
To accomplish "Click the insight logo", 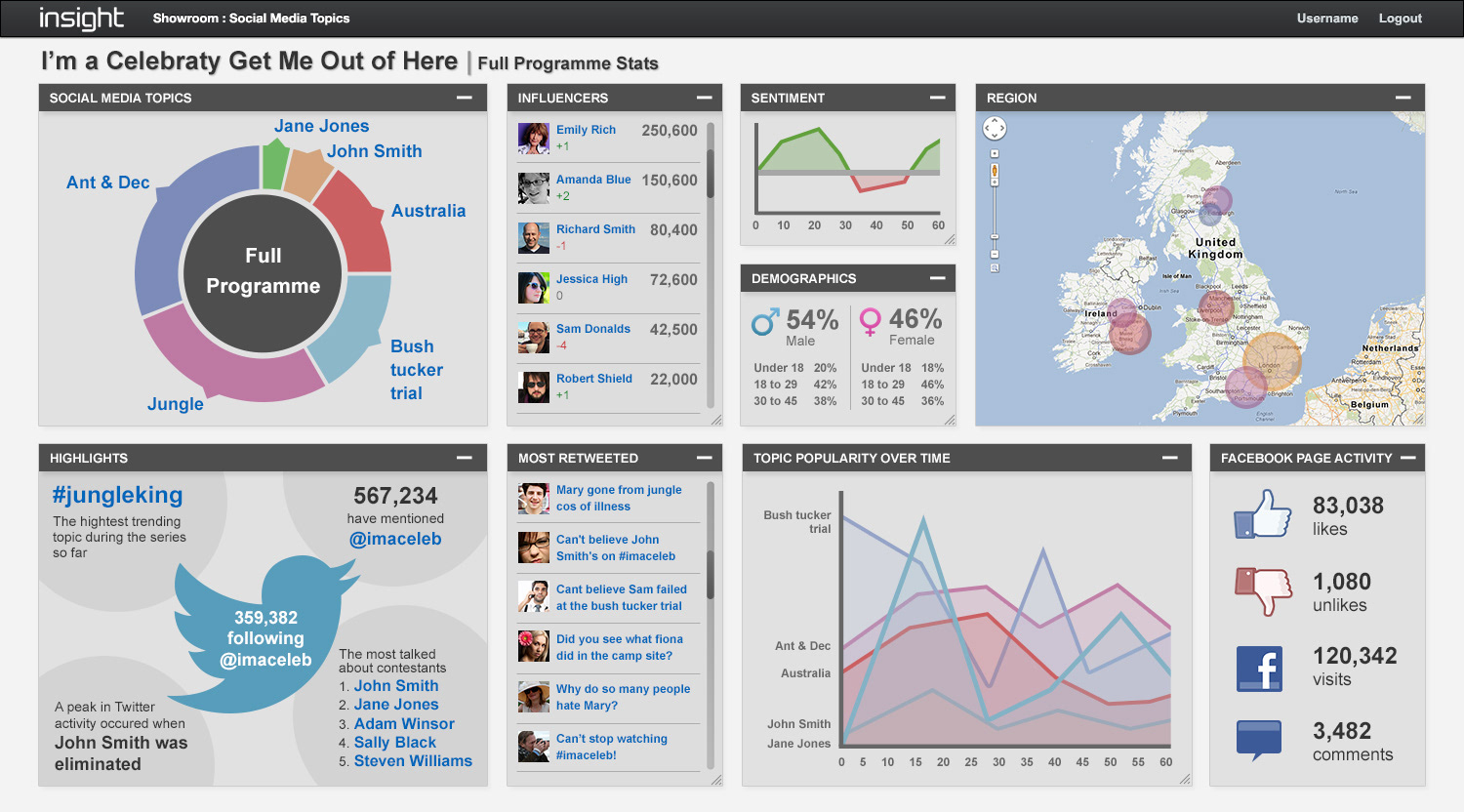I will [81, 19].
